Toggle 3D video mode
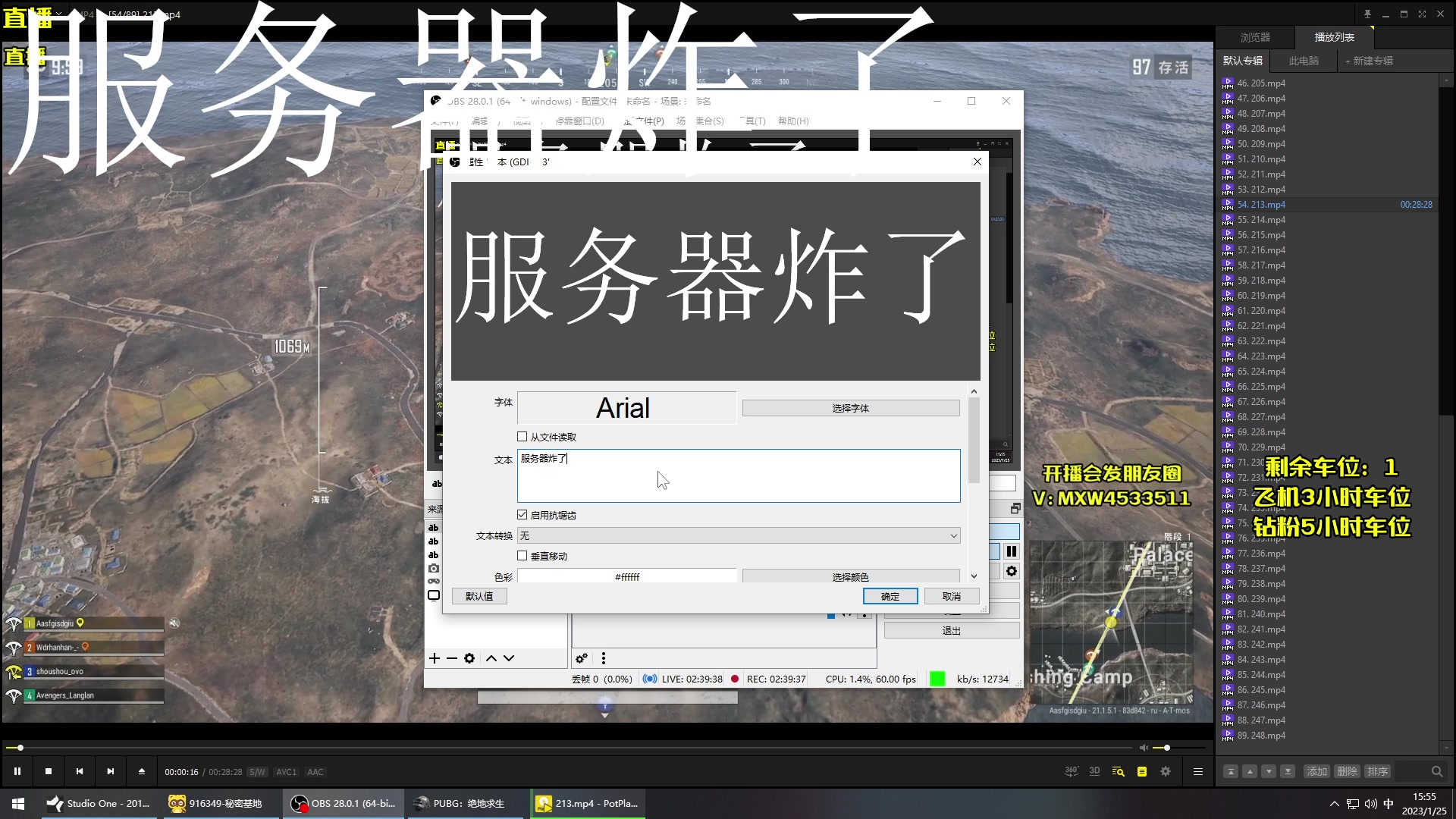Screen dimensions: 1456x819 point(1094,771)
